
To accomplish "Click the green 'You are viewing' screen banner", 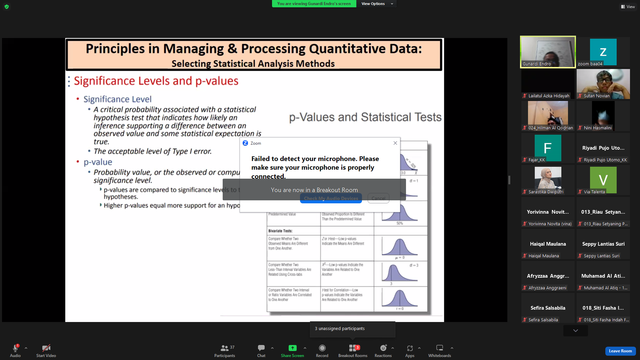I will click(314, 4).
